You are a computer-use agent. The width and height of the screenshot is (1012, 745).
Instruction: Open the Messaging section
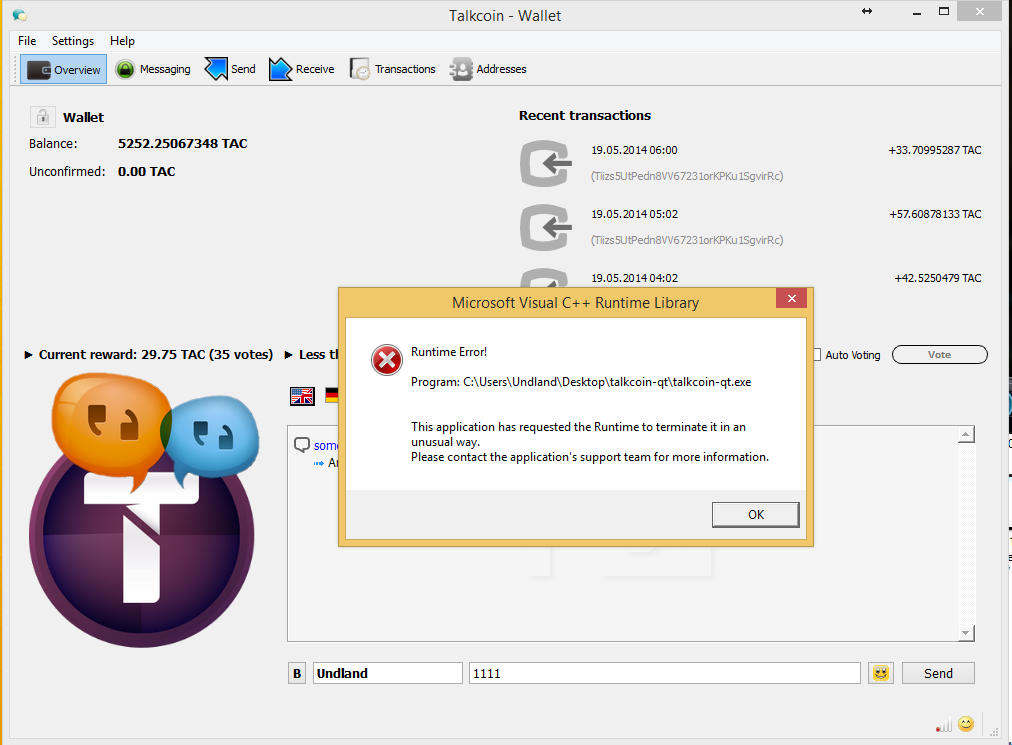coord(153,69)
